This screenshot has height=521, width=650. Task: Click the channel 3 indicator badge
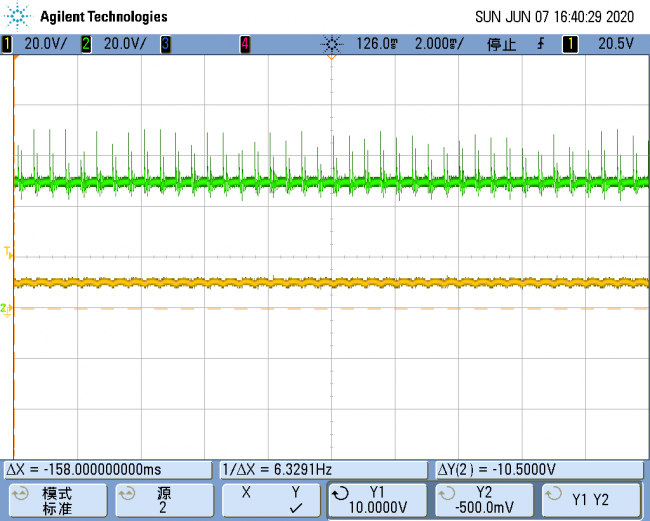point(165,44)
